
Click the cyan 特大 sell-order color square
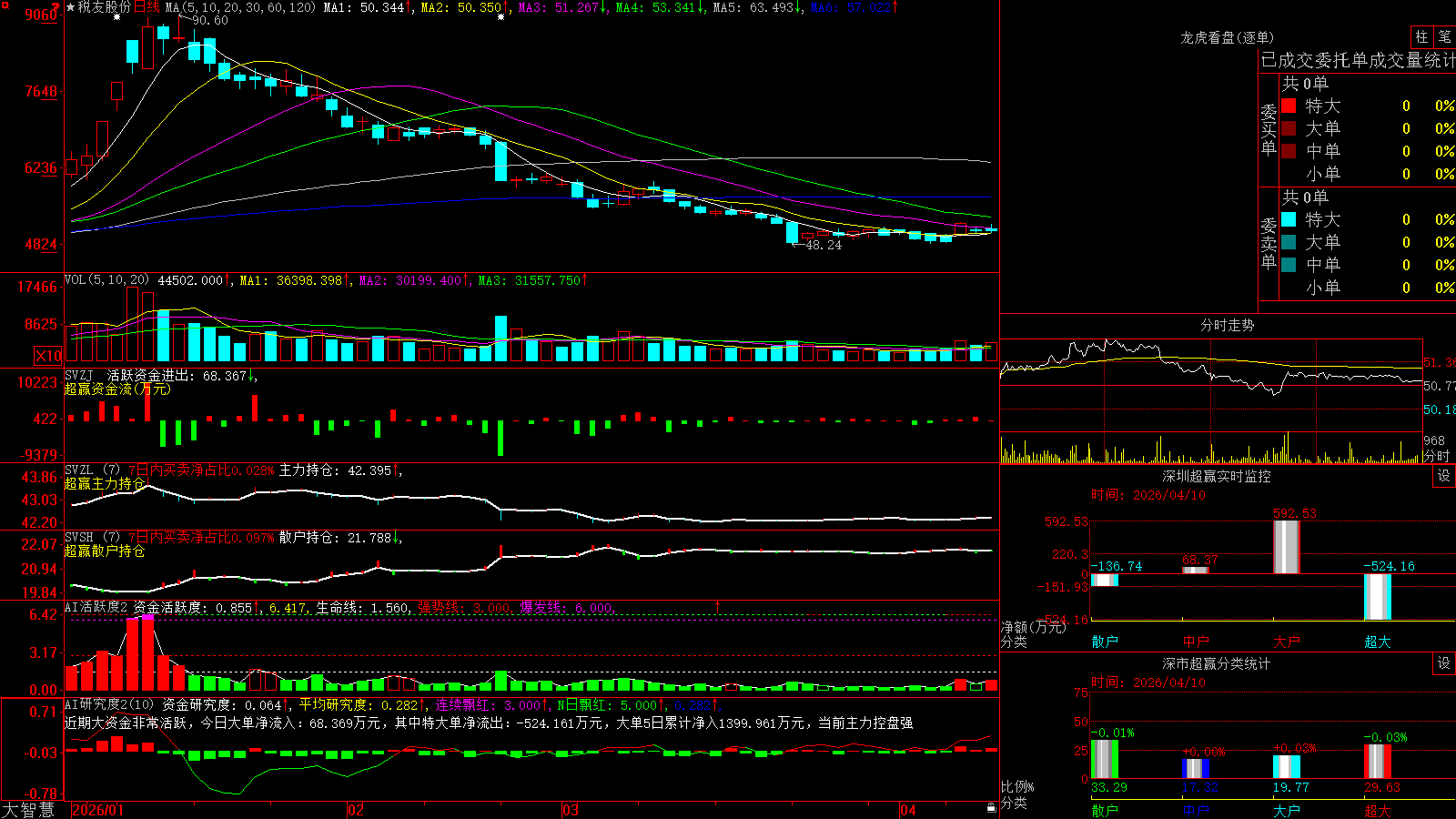(x=1289, y=219)
